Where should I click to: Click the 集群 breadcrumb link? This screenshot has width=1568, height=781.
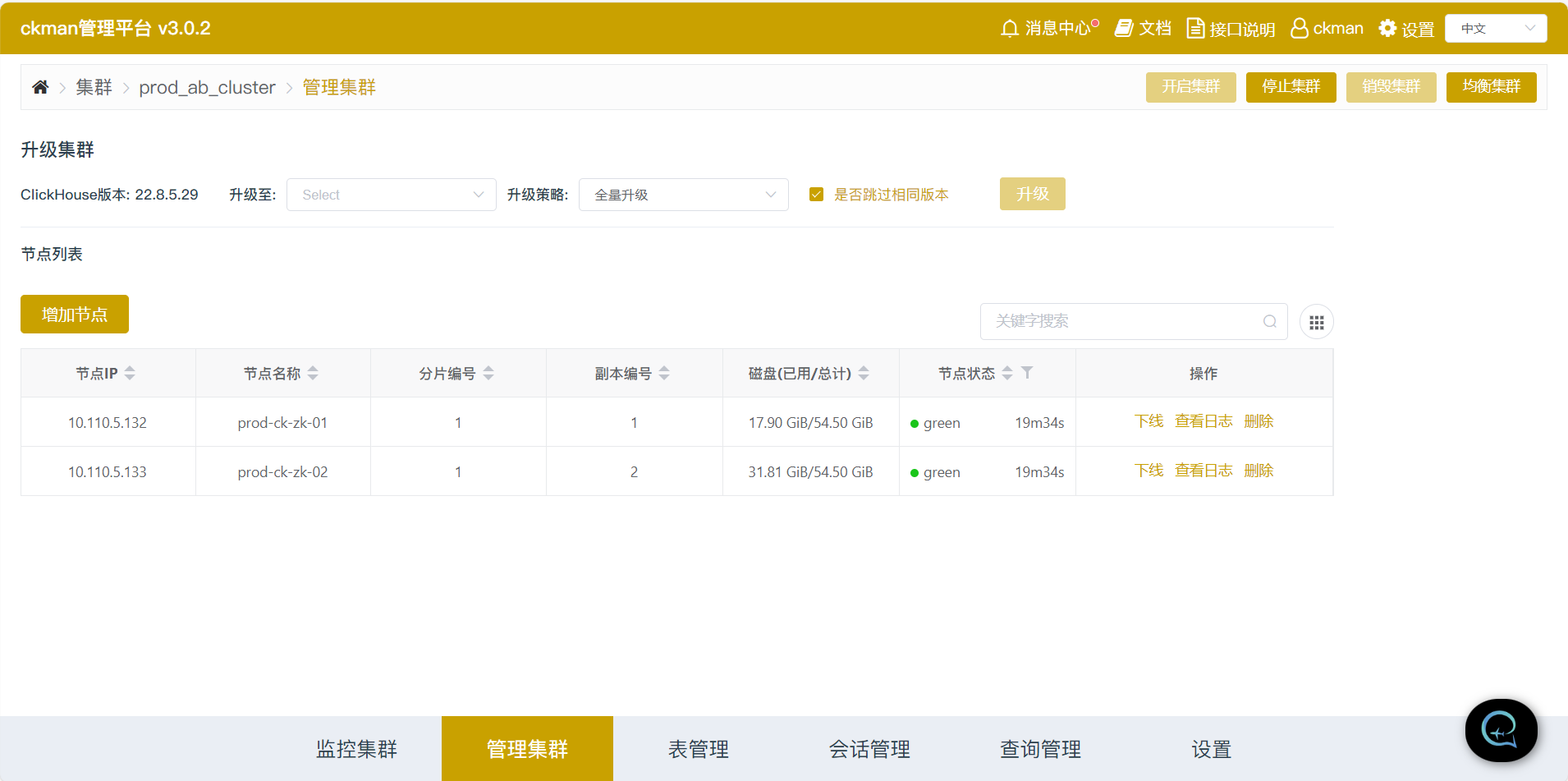click(94, 87)
